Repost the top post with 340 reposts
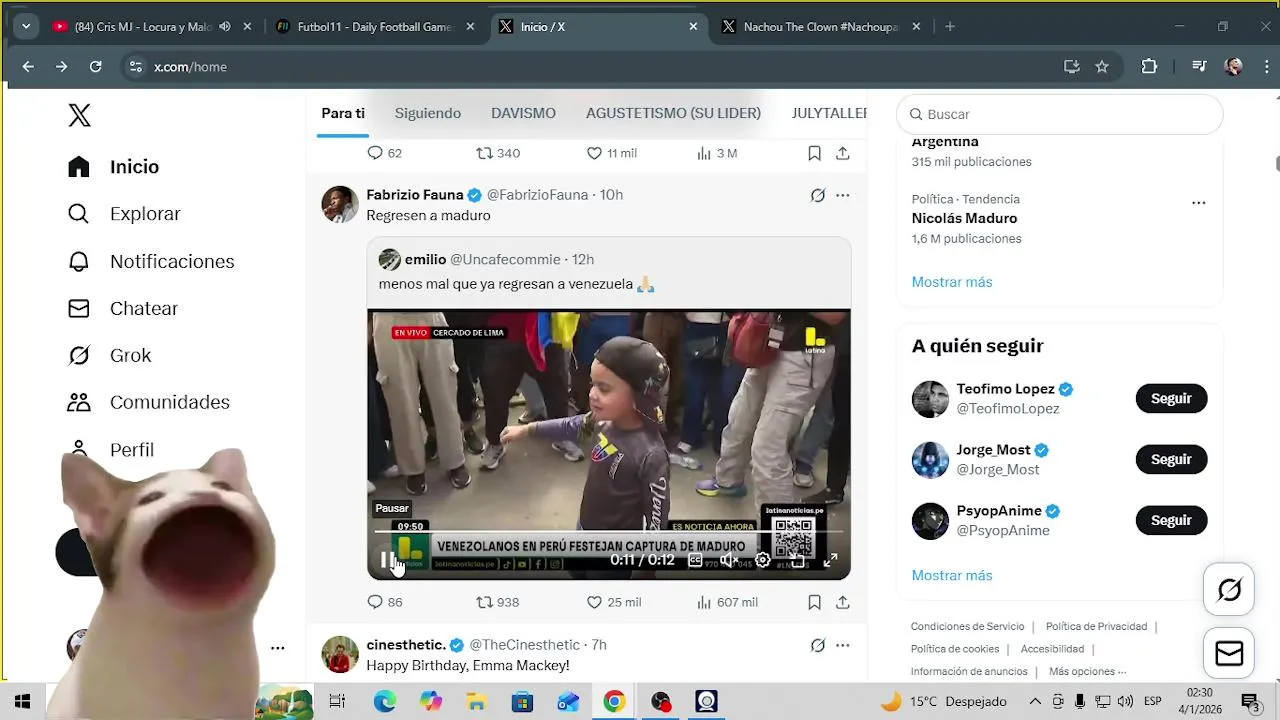This screenshot has width=1280, height=720. click(x=497, y=153)
